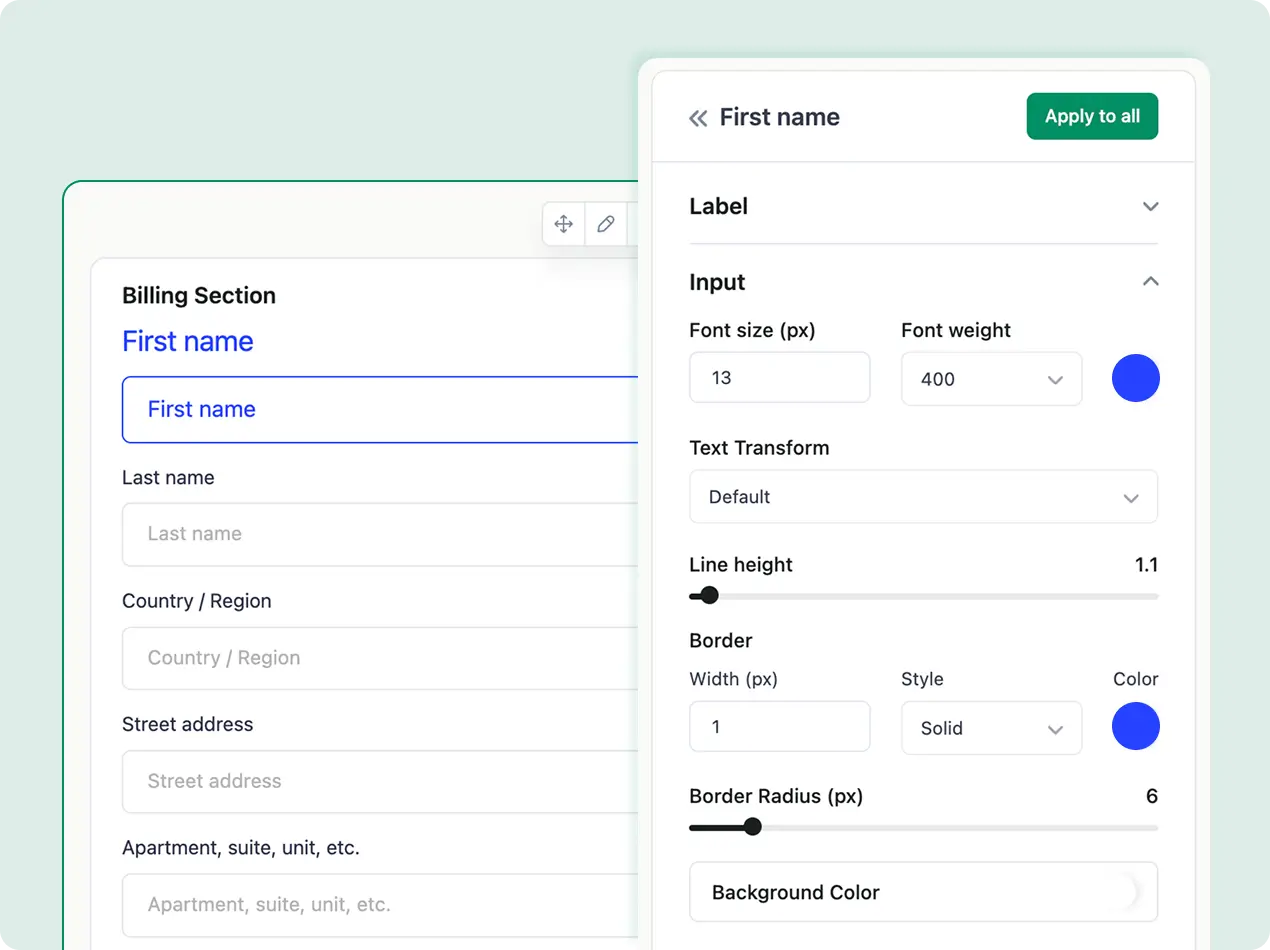Open the Background Color picker
The width and height of the screenshot is (1270, 950).
(x=923, y=892)
